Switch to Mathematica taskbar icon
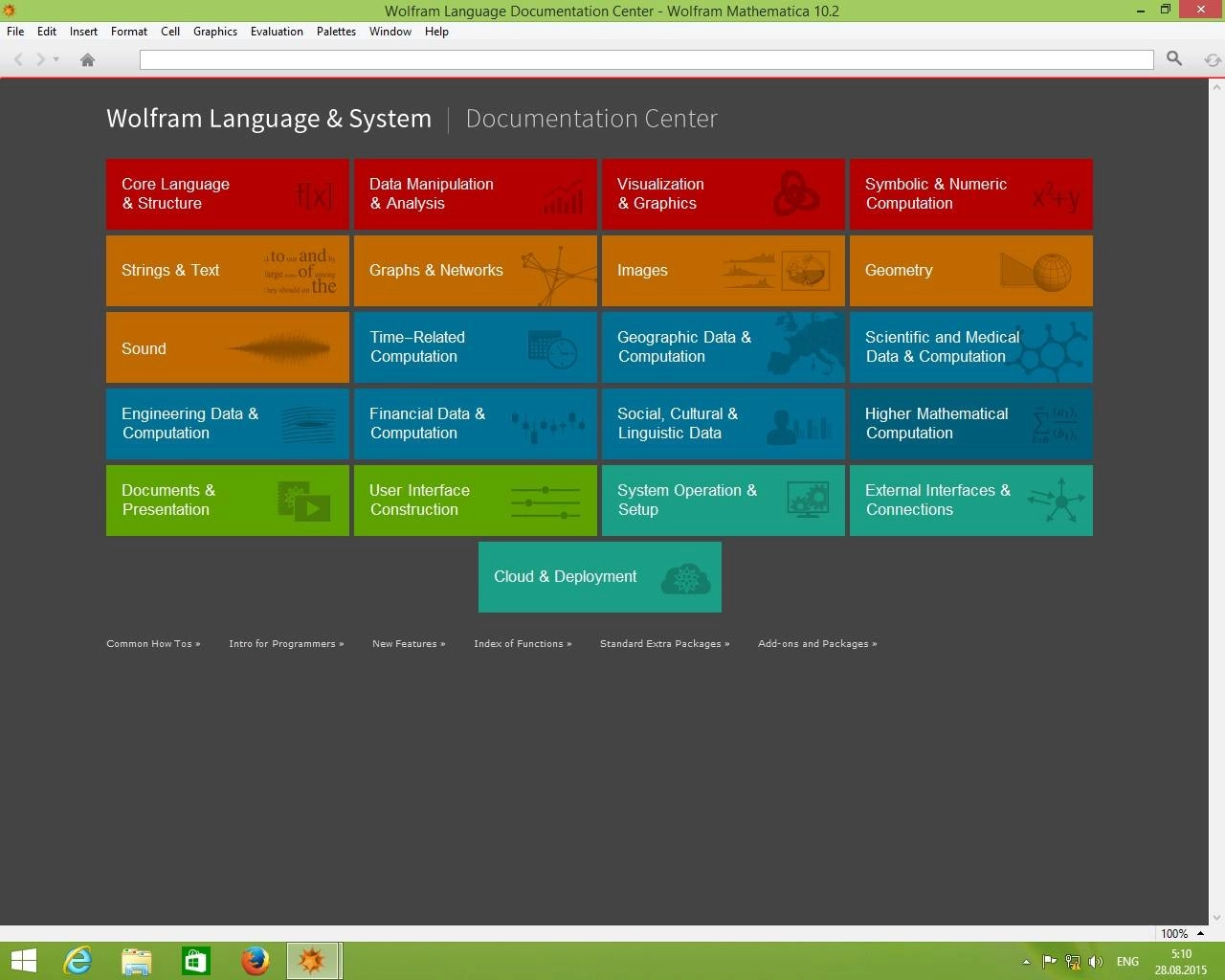The height and width of the screenshot is (980, 1225). (313, 961)
